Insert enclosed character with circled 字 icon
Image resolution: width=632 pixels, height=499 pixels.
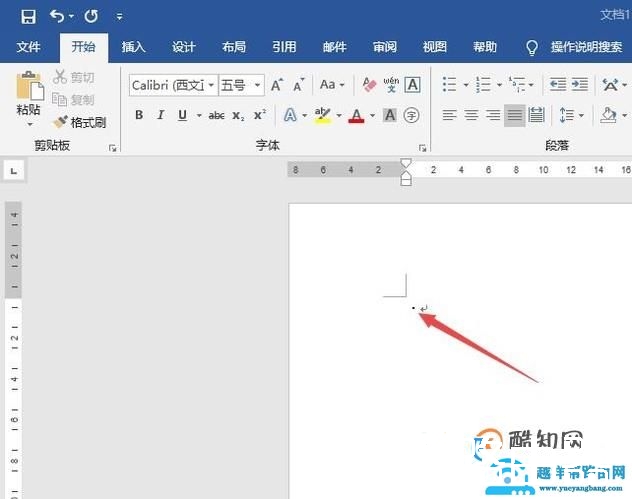[412, 115]
